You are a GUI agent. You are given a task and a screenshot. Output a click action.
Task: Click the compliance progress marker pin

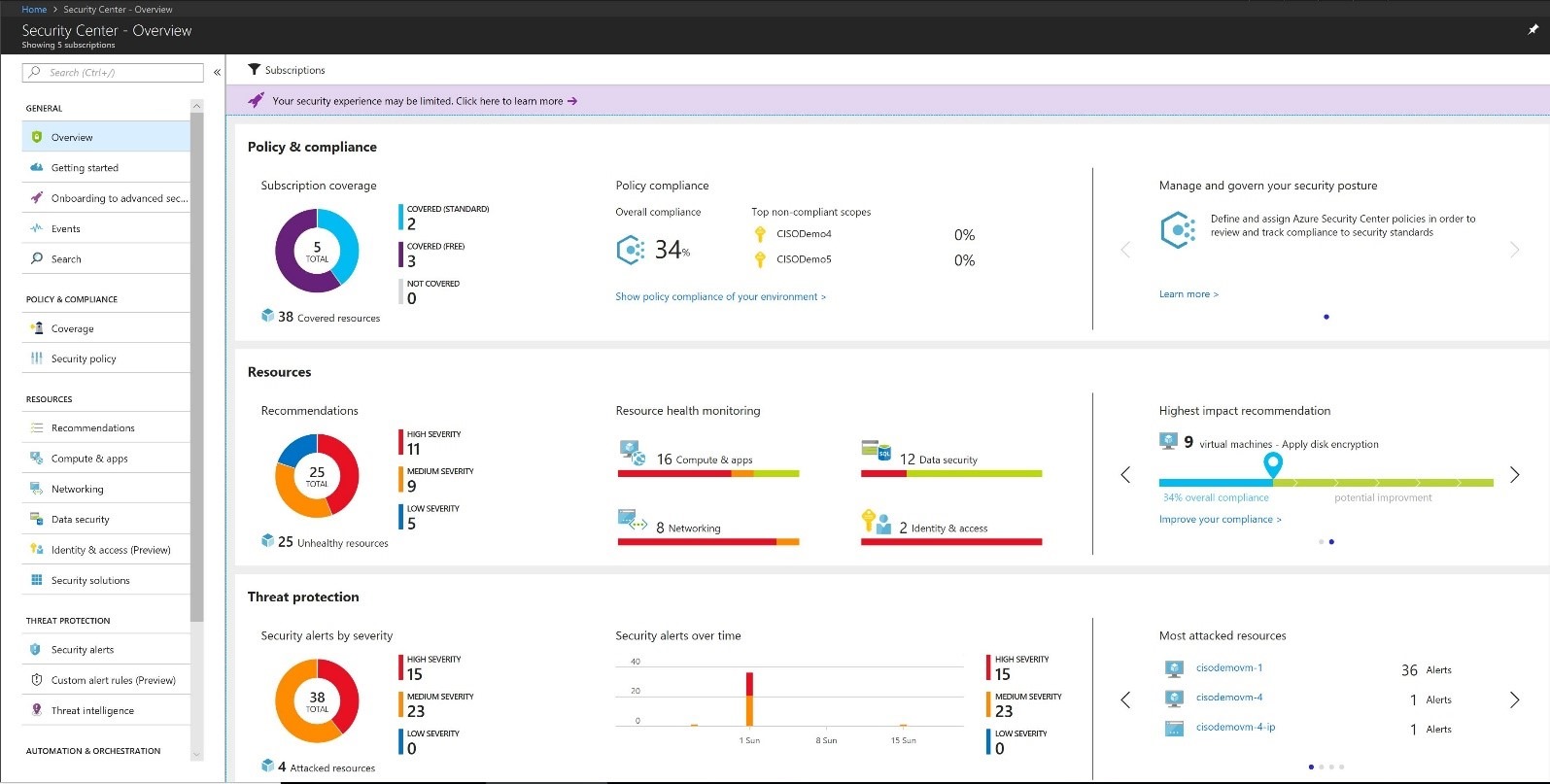coord(1272,465)
